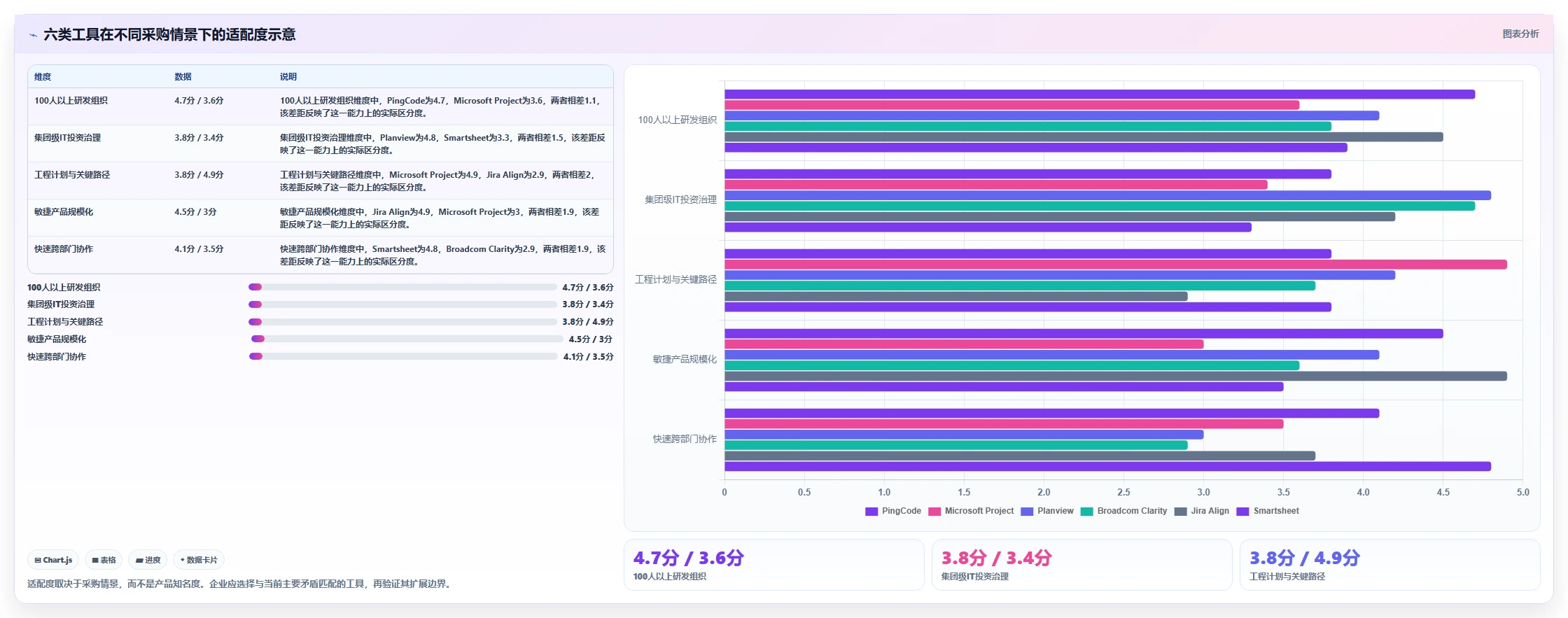
Task: Hide the Smartsheet series via its legend label
Action: (x=1276, y=511)
